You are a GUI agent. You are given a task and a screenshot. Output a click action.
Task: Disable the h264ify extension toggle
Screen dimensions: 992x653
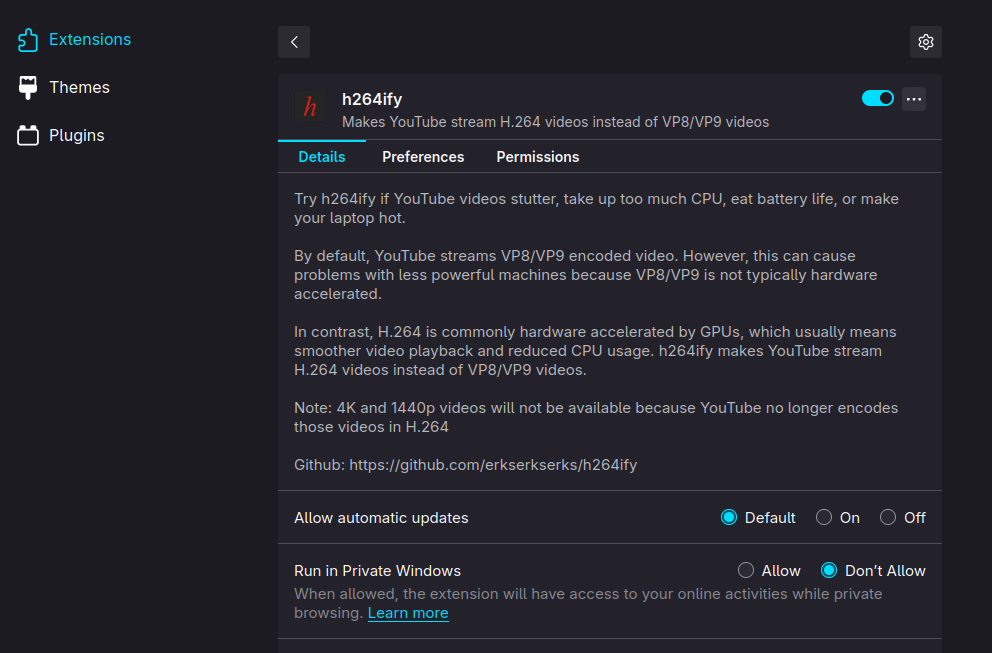877,98
